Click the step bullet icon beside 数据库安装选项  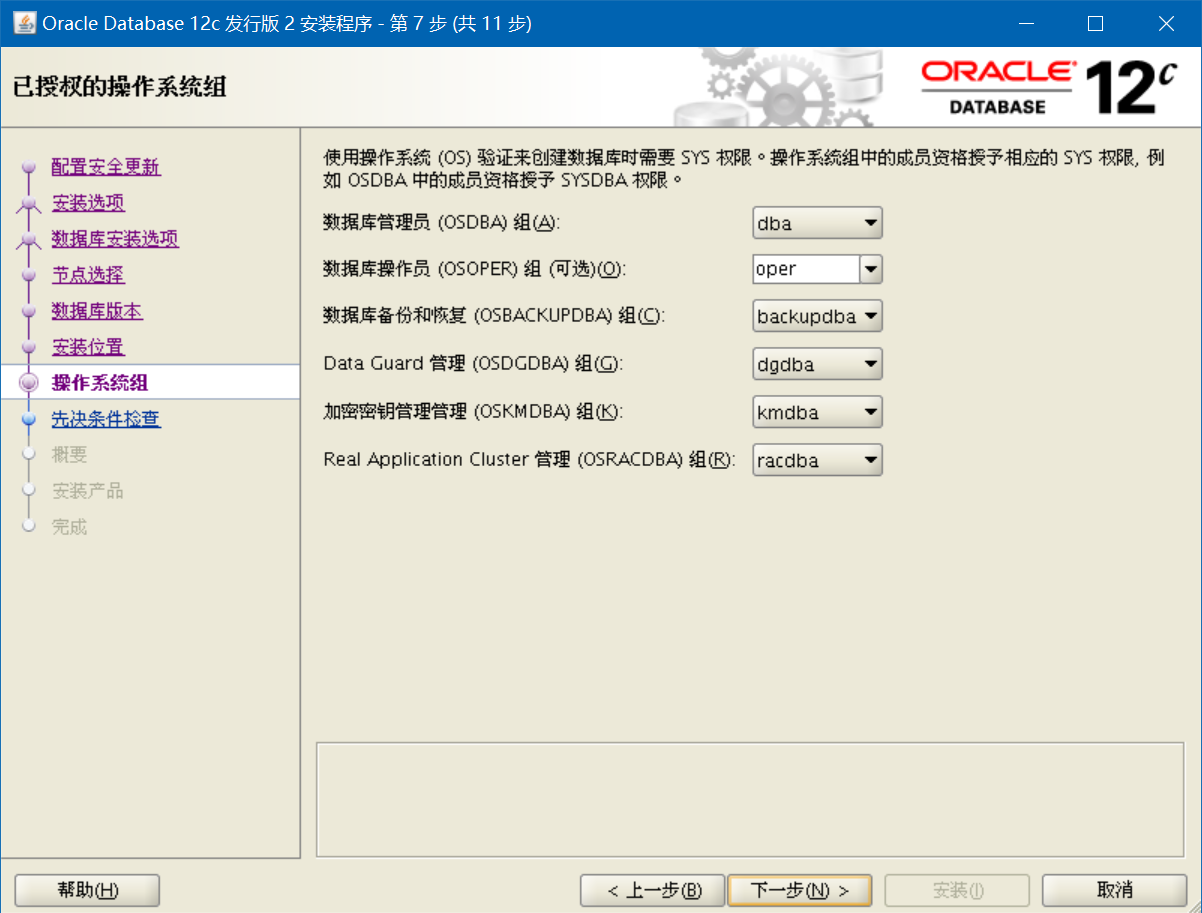tap(29, 240)
